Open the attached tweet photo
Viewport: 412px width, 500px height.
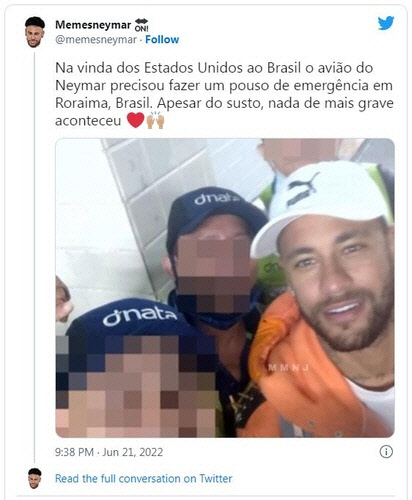pyautogui.click(x=225, y=288)
